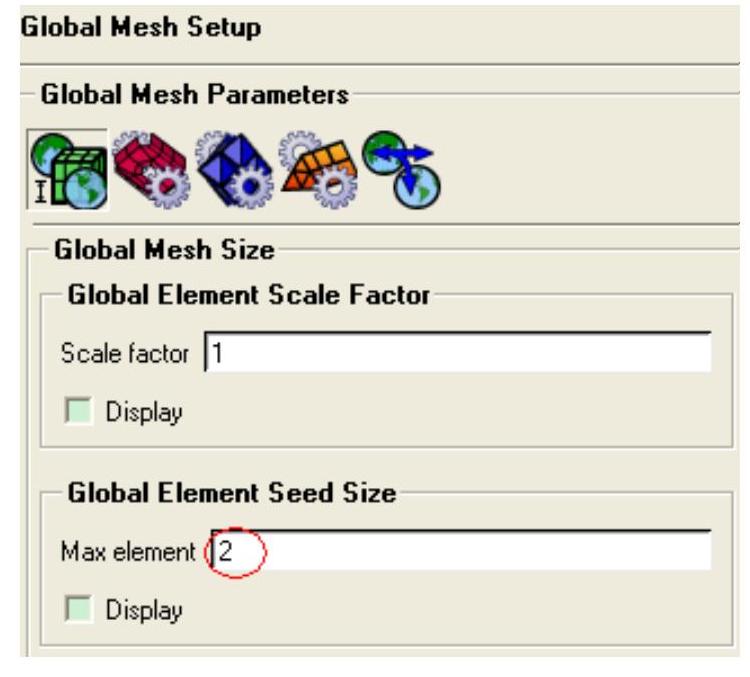Click the Scale factor text label

click(x=125, y=354)
